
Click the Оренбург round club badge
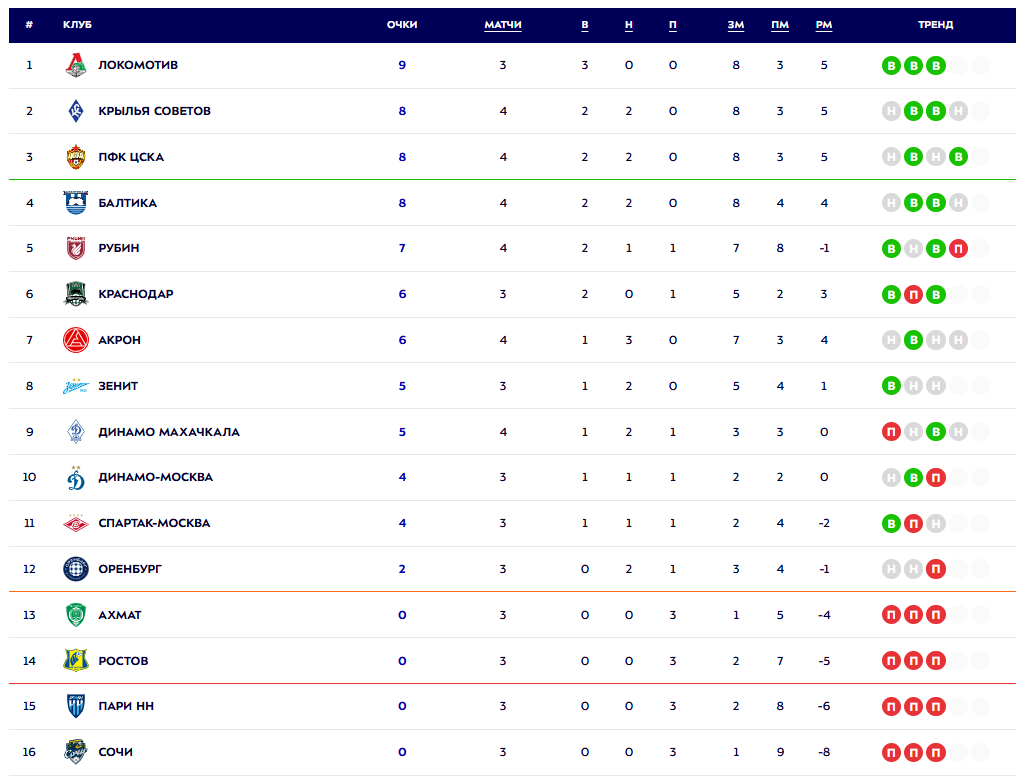pos(76,569)
